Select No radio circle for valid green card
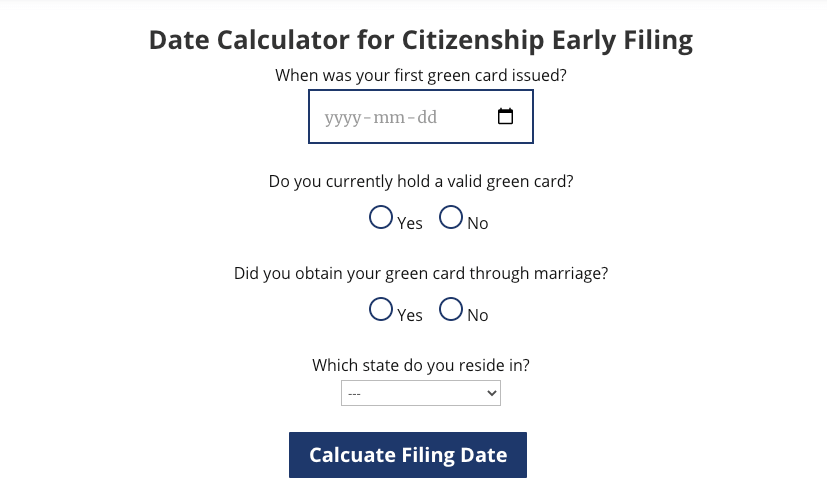The height and width of the screenshot is (502, 827). pyautogui.click(x=451, y=217)
